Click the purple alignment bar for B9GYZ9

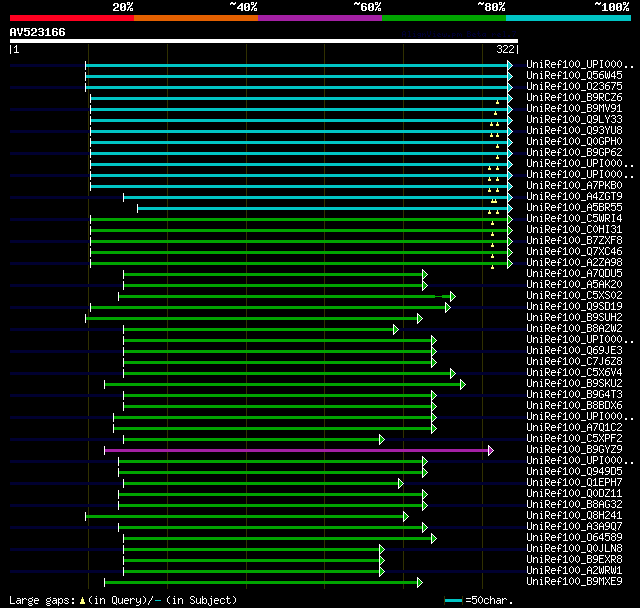coord(297,450)
